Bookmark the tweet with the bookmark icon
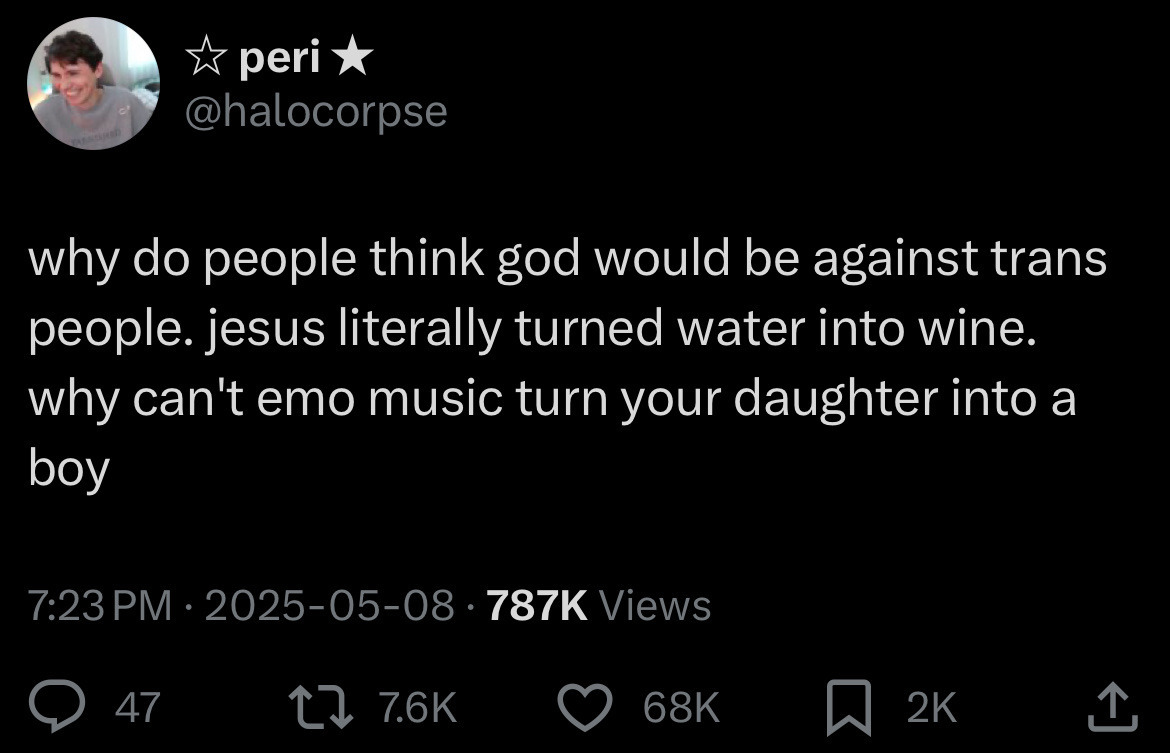Image resolution: width=1170 pixels, height=753 pixels. [849, 707]
